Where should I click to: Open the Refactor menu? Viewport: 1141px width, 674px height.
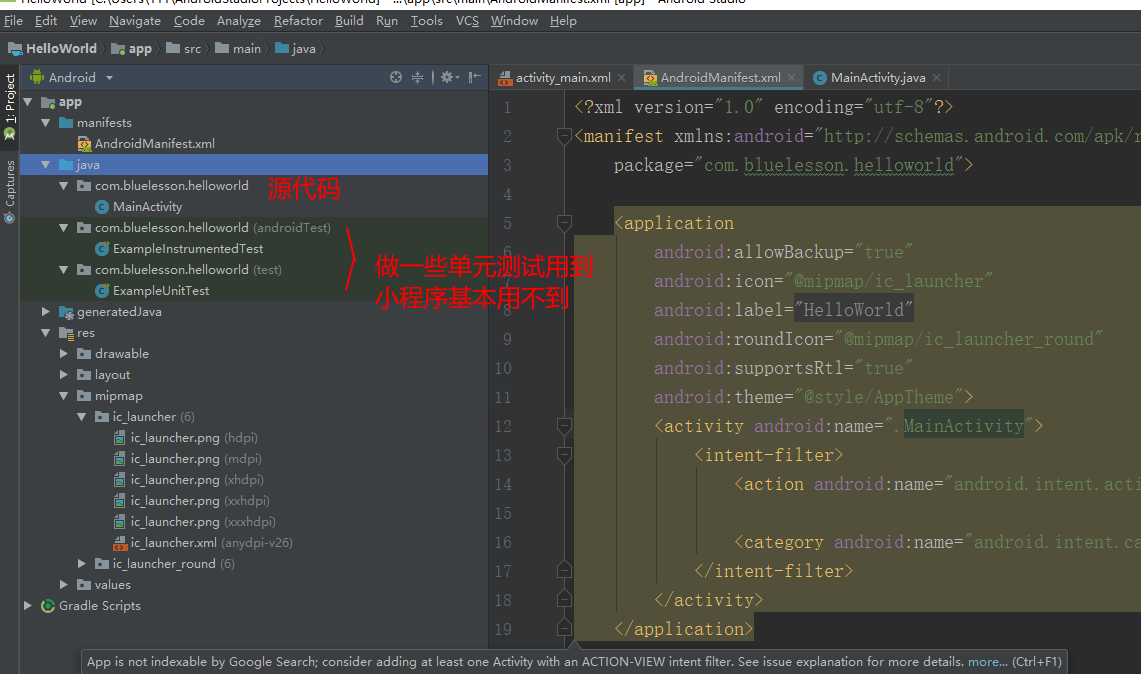point(298,21)
